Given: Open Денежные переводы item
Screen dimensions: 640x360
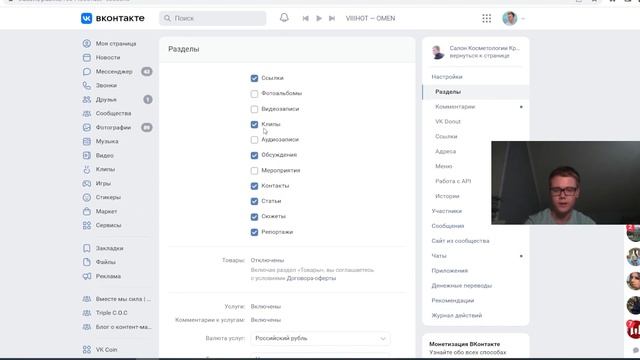Looking at the screenshot, I should (x=462, y=286).
